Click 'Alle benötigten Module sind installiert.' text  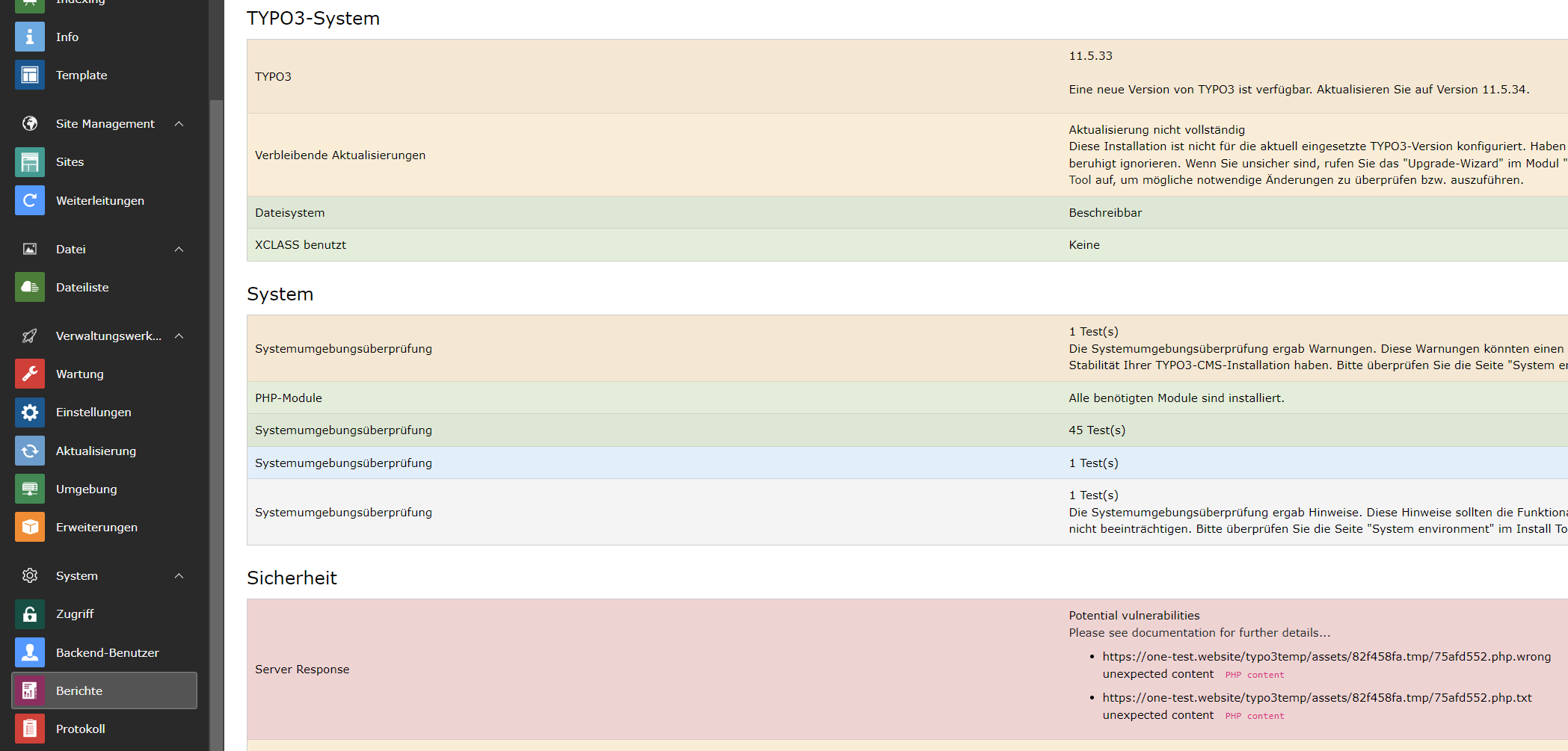coord(1176,398)
